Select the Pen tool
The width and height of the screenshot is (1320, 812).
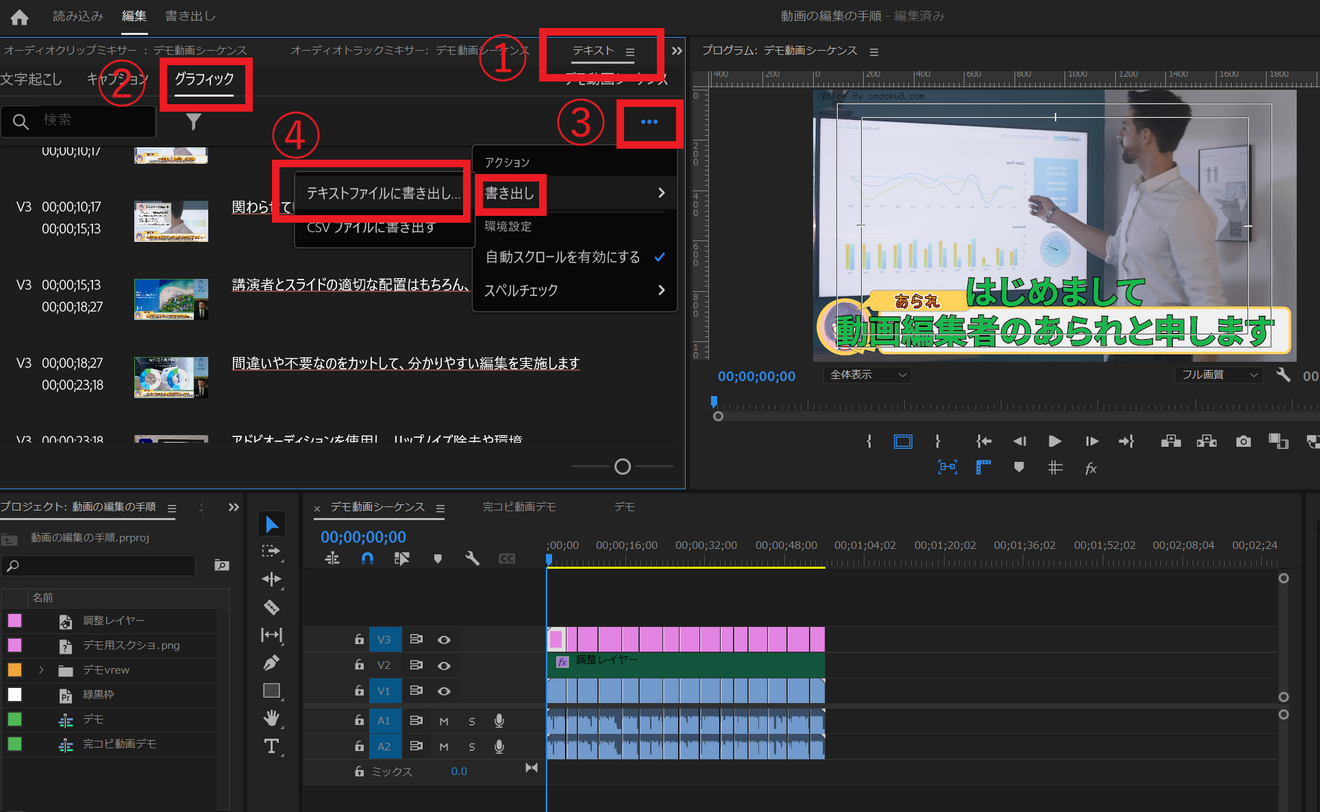pyautogui.click(x=271, y=662)
